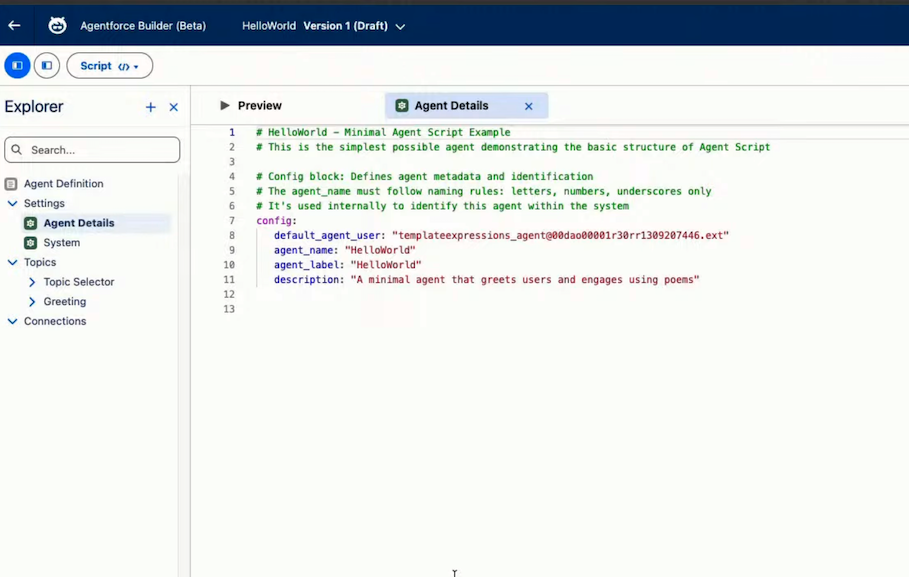The height and width of the screenshot is (577, 909).
Task: Open System settings item
Action: (x=61, y=243)
